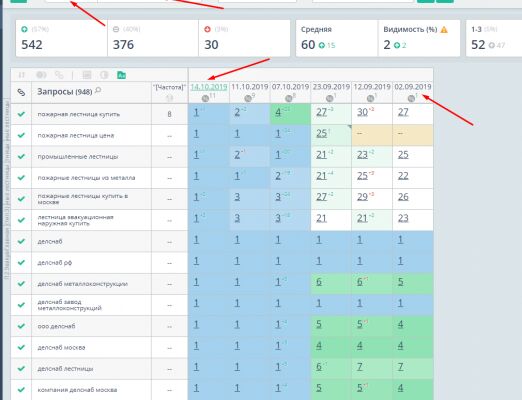Open search next to Запросы (948)
The width and height of the screenshot is (522, 400).
point(98,90)
